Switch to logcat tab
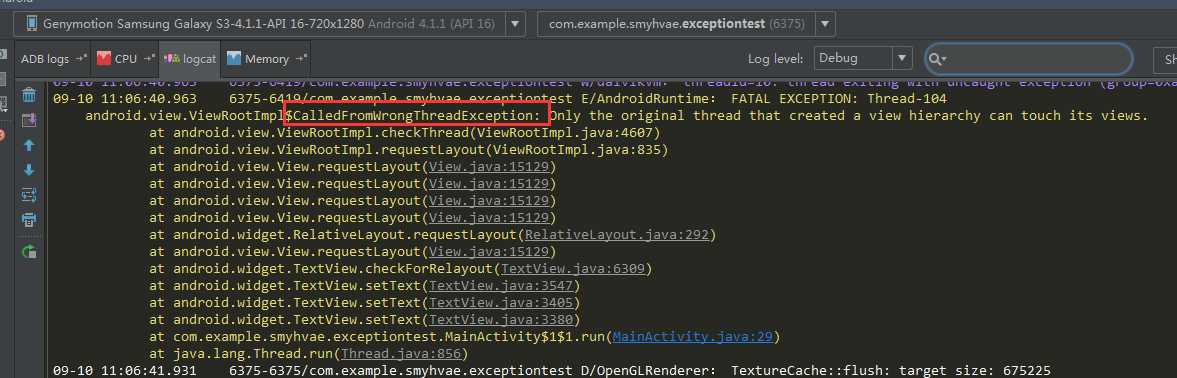Image resolution: width=1177 pixels, height=378 pixels. [190, 58]
